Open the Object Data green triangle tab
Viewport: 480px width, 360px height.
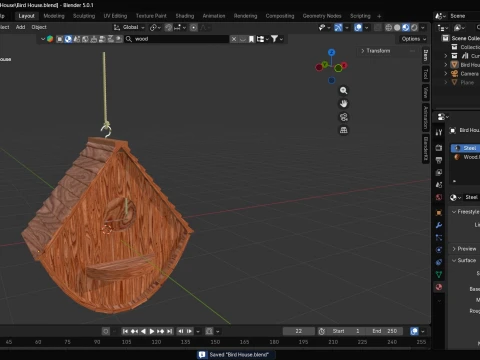tap(439, 274)
